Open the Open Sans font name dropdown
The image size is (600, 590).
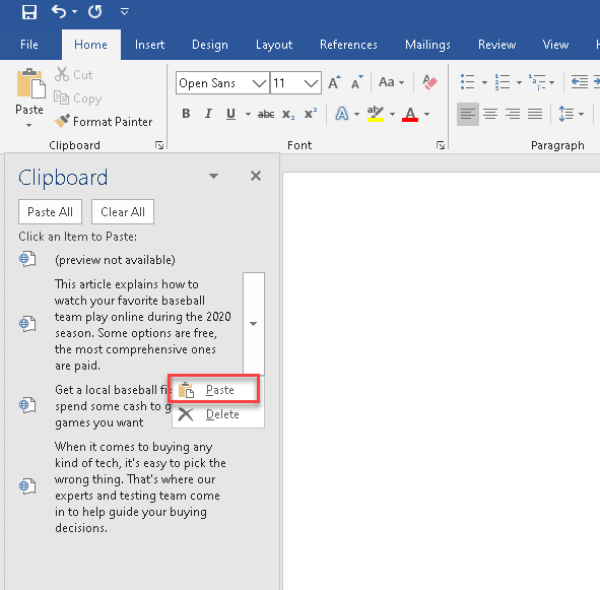(260, 83)
